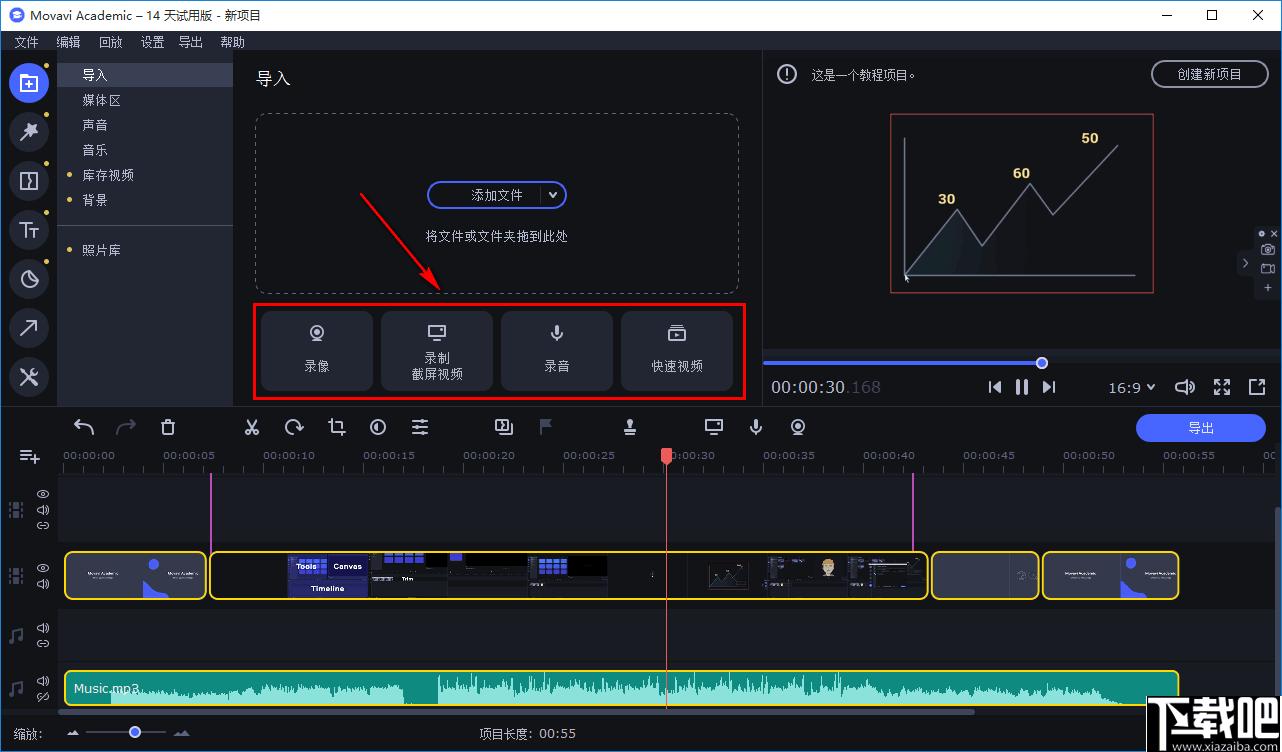This screenshot has height=752, width=1282.
Task: Expand the 添加文件 dropdown arrow
Action: tap(553, 195)
